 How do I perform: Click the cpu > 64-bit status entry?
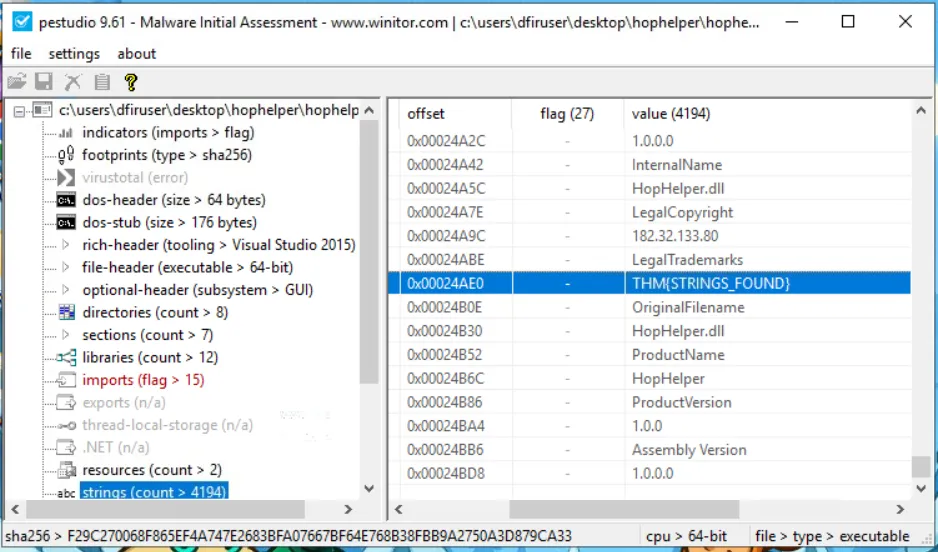687,536
